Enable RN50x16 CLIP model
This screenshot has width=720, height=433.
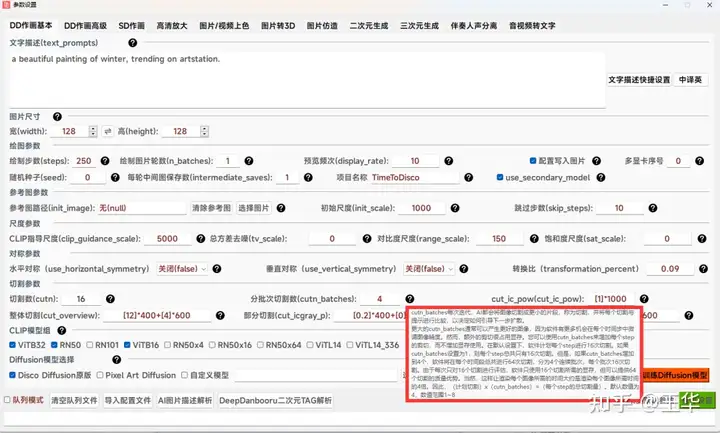(x=212, y=345)
